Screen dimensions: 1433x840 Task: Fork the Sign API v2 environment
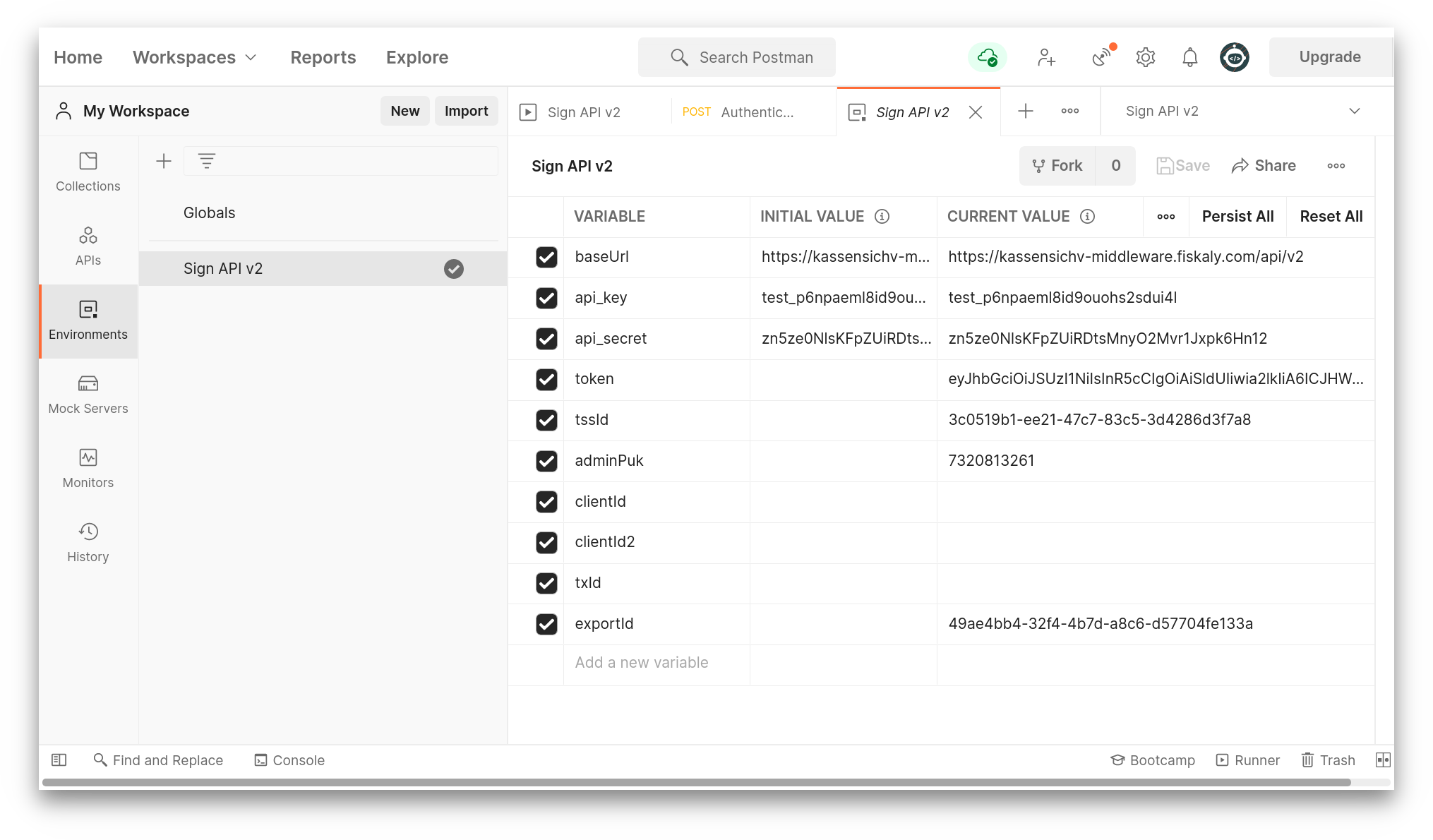(x=1057, y=166)
